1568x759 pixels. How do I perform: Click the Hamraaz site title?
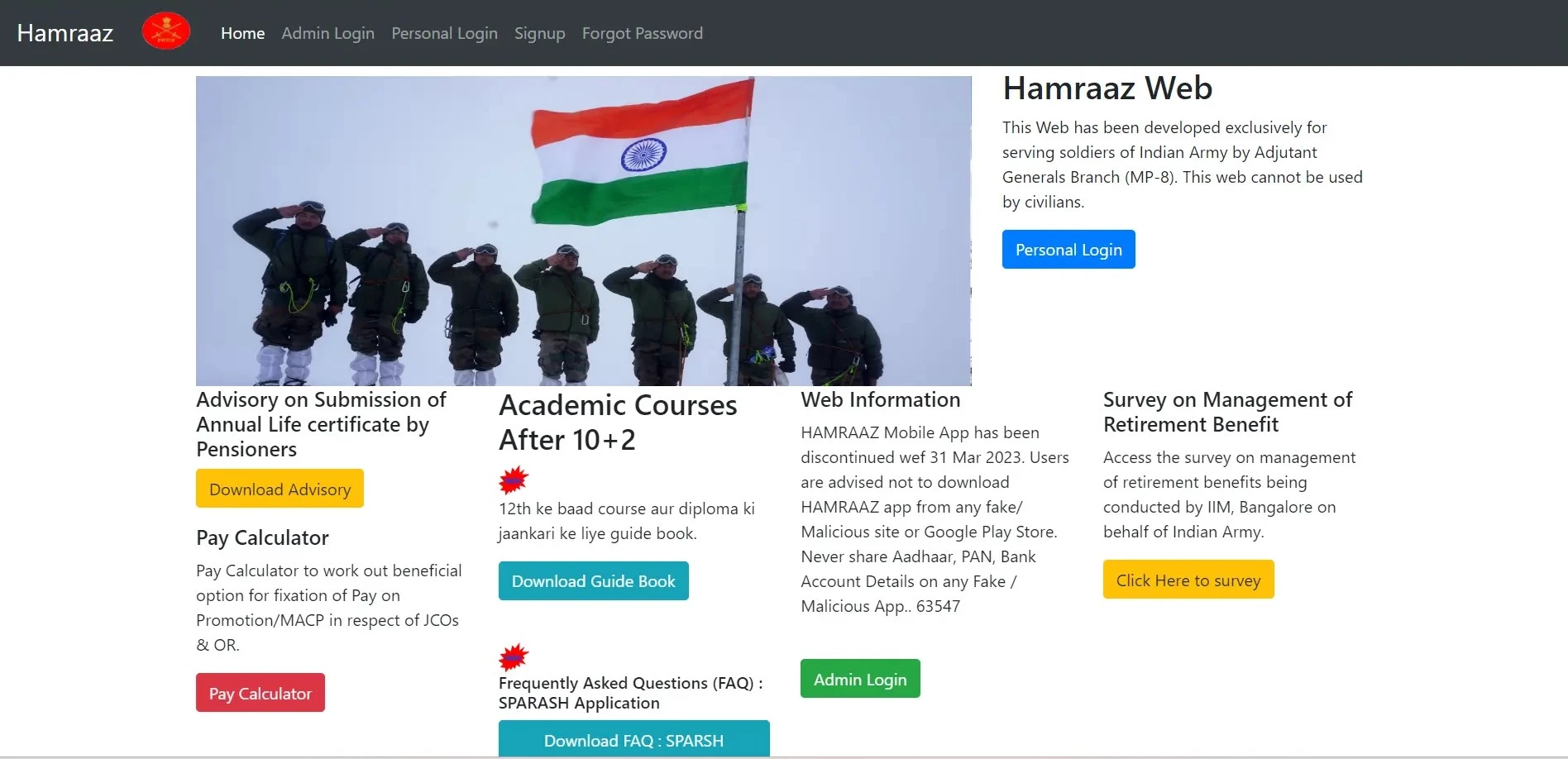(64, 33)
